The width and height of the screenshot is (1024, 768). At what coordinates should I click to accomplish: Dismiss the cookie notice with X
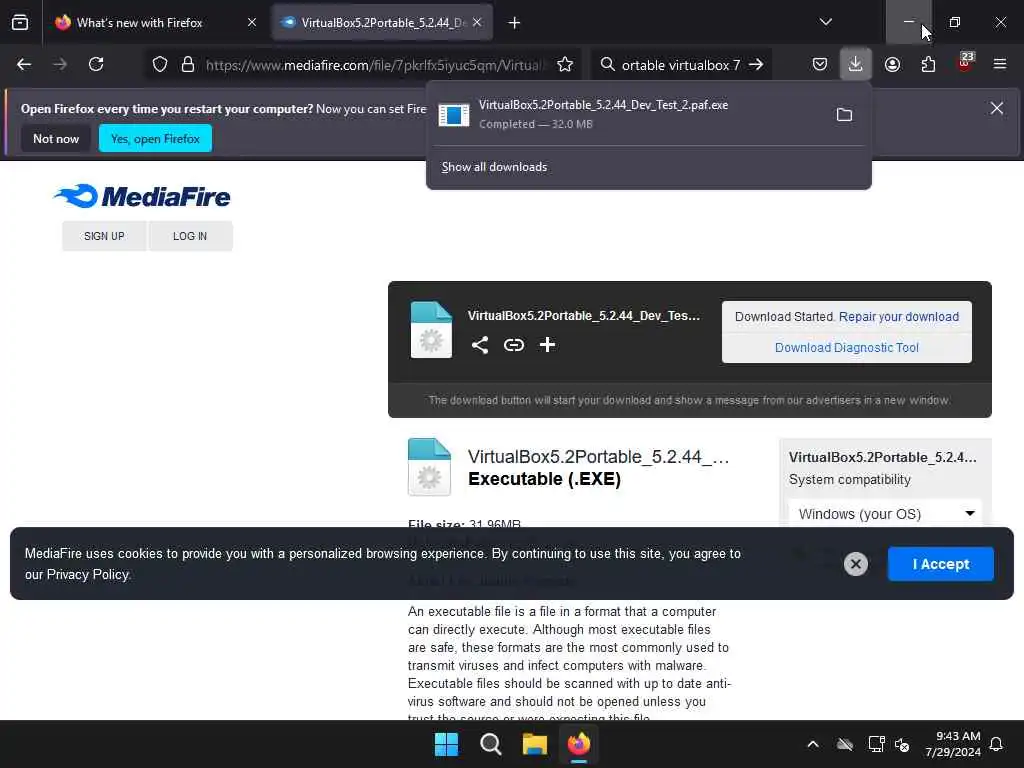[x=856, y=564]
